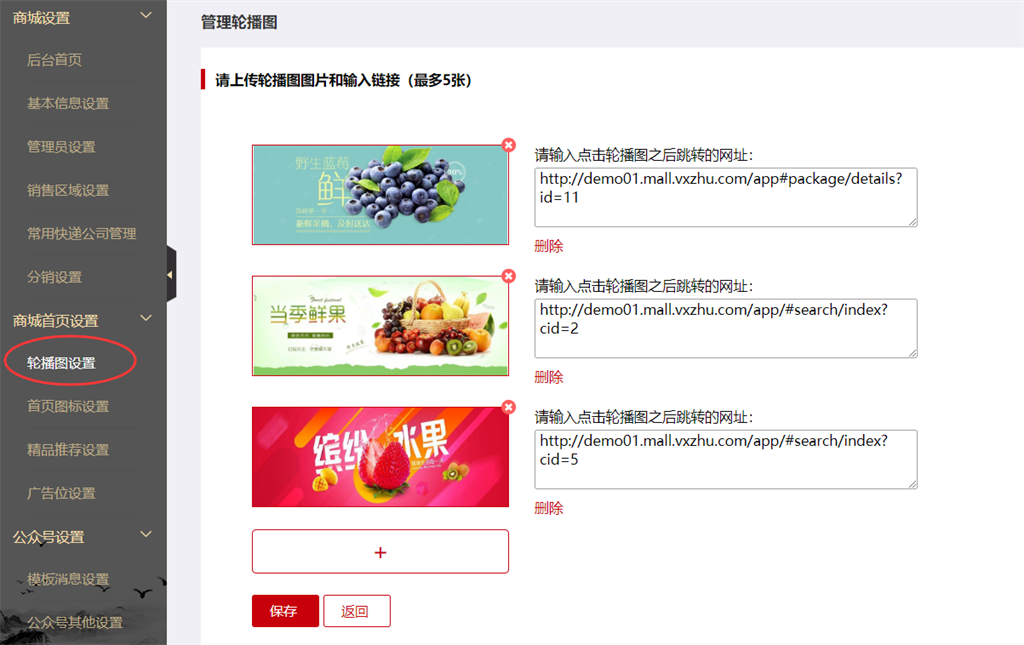Open 广告位设置 in sidebar
The width and height of the screenshot is (1024, 645).
point(61,493)
